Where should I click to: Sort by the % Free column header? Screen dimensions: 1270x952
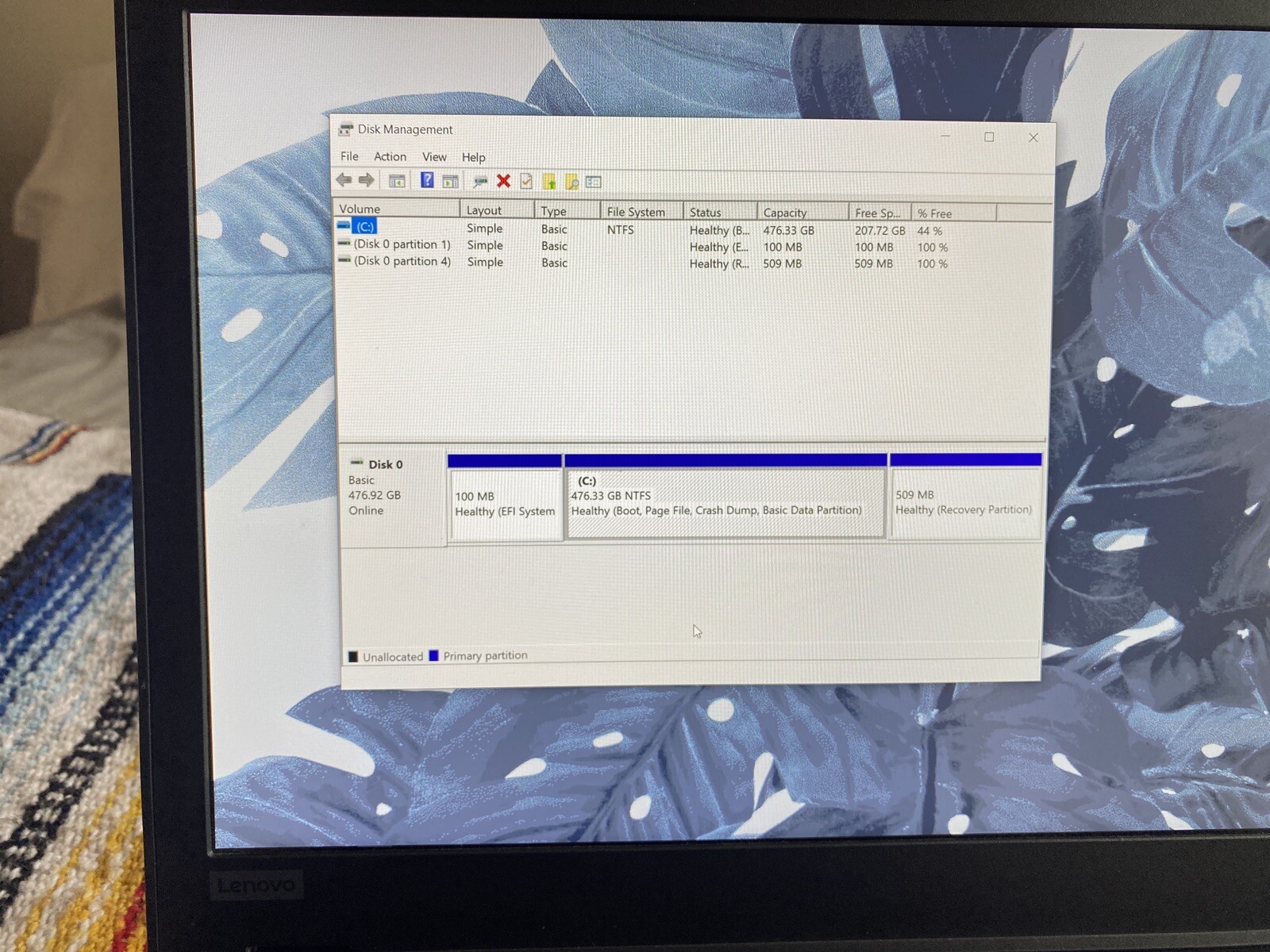(x=953, y=213)
